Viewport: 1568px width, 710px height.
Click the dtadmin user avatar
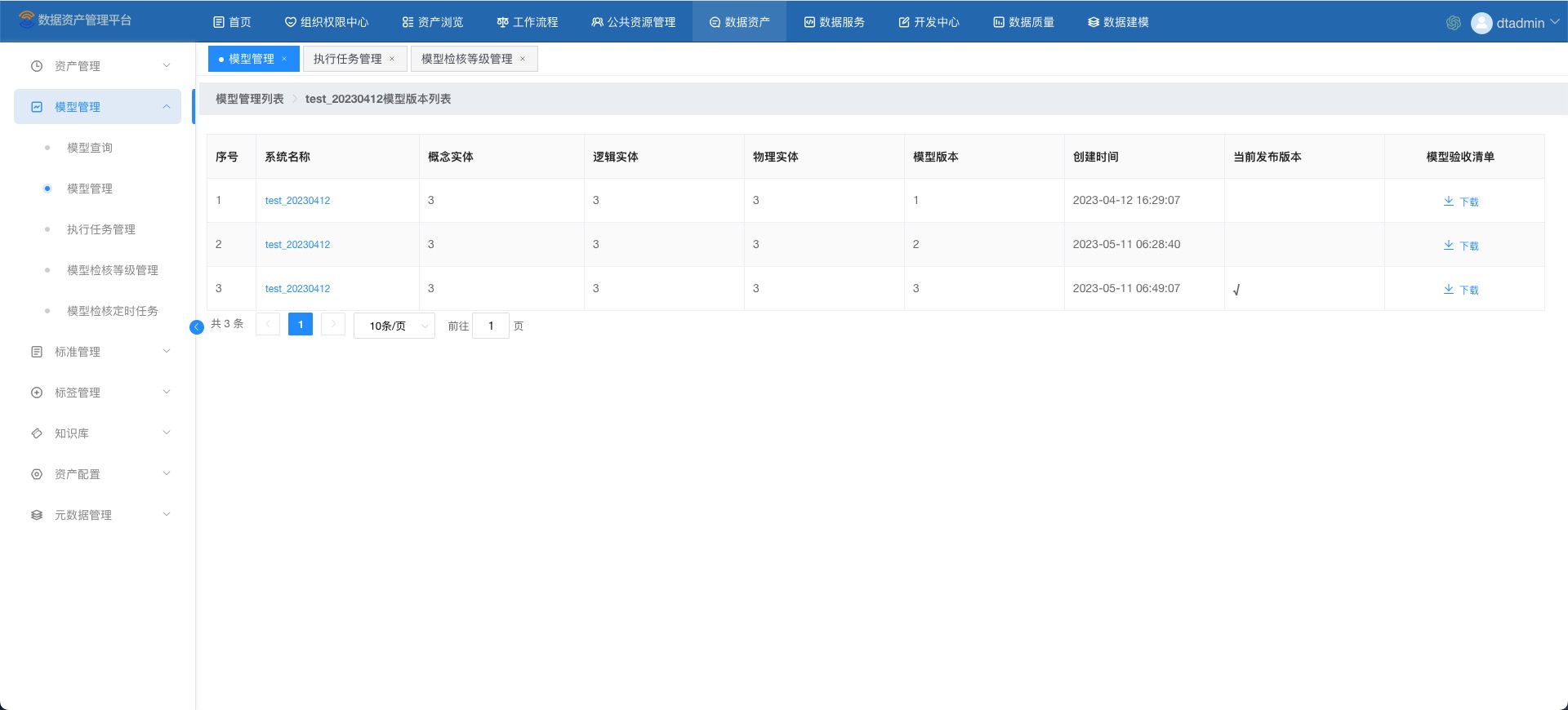[1481, 23]
